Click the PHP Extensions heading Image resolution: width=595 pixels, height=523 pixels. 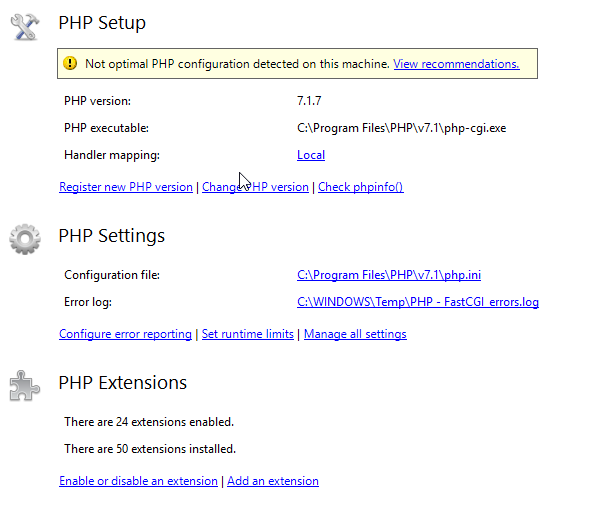[x=123, y=383]
